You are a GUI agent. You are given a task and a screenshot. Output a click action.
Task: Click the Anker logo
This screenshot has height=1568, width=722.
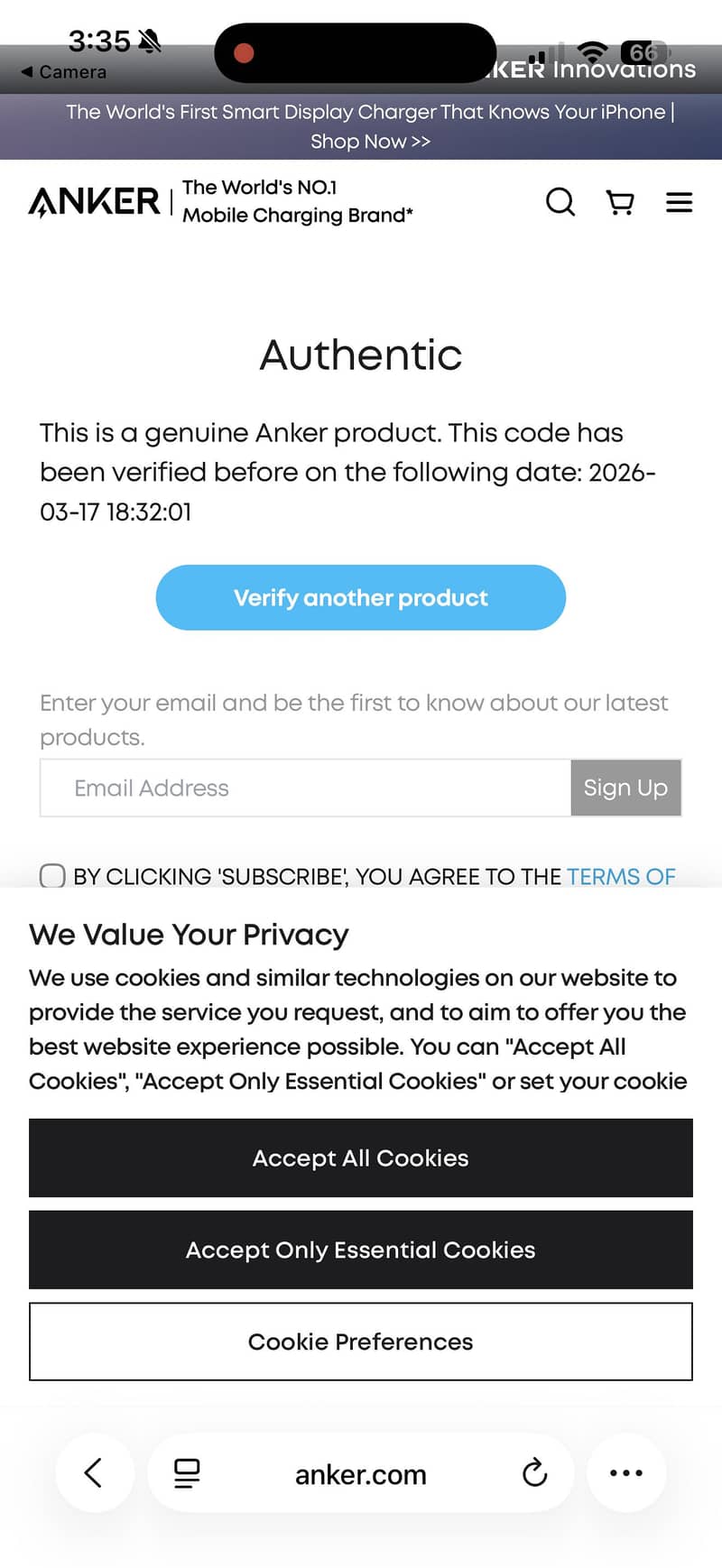tap(94, 201)
